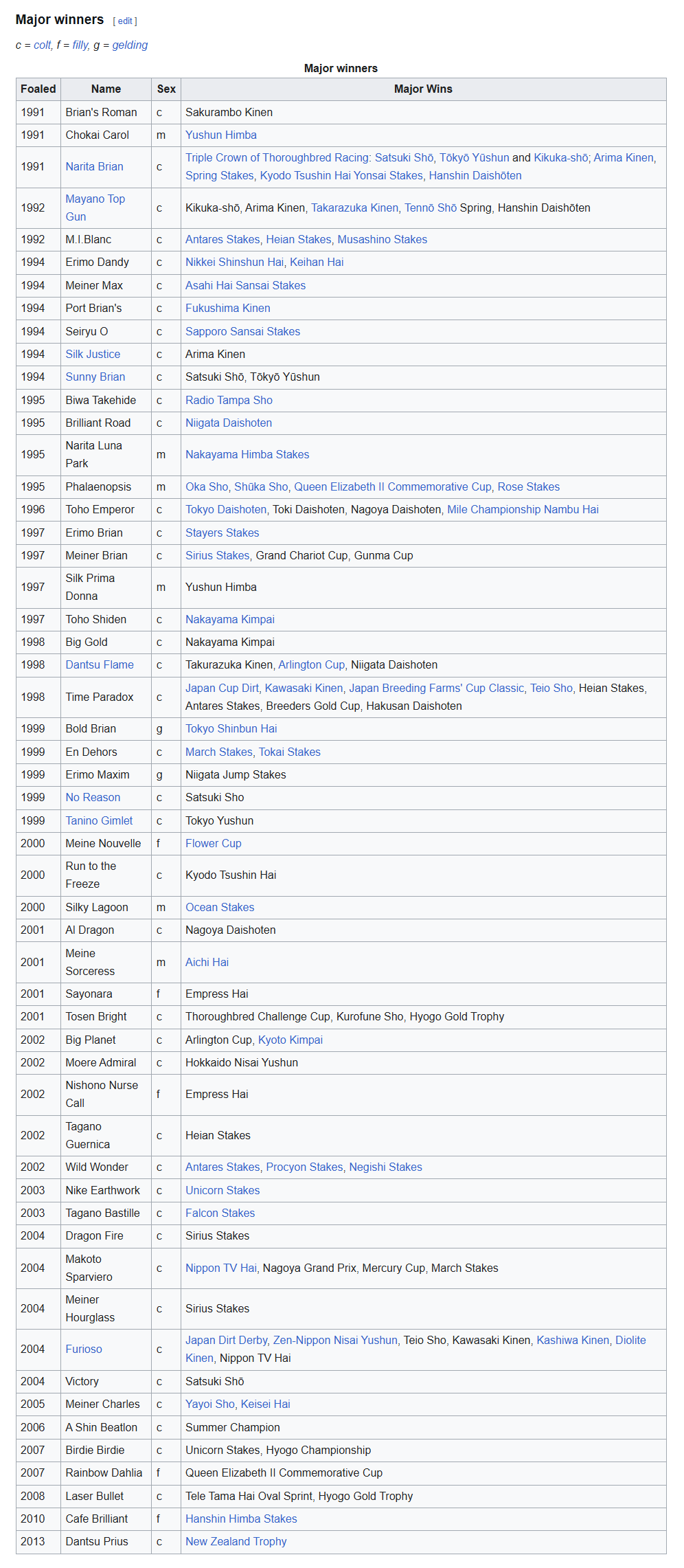Follow the Tokai Stakes link
Viewport: 684px width, 1568px height.
(290, 752)
